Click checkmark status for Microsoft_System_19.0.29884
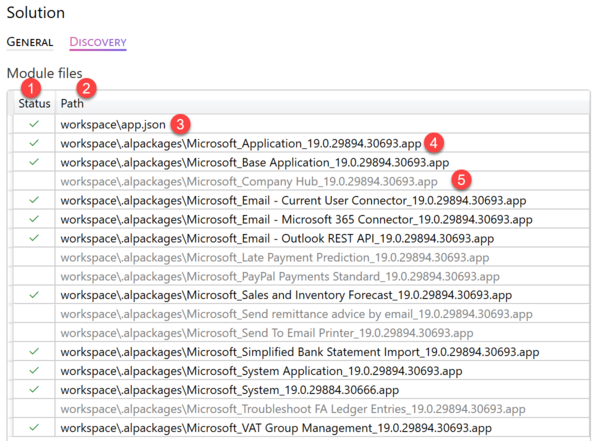Screen dimensions: 595x441 pos(34,389)
